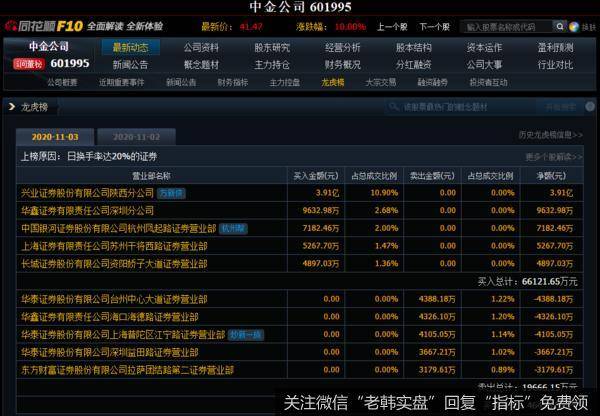This screenshot has width=600, height=416.
Task: Open 东方财富证券拉萨团结路第二证券营业部
Action: [x=127, y=370]
